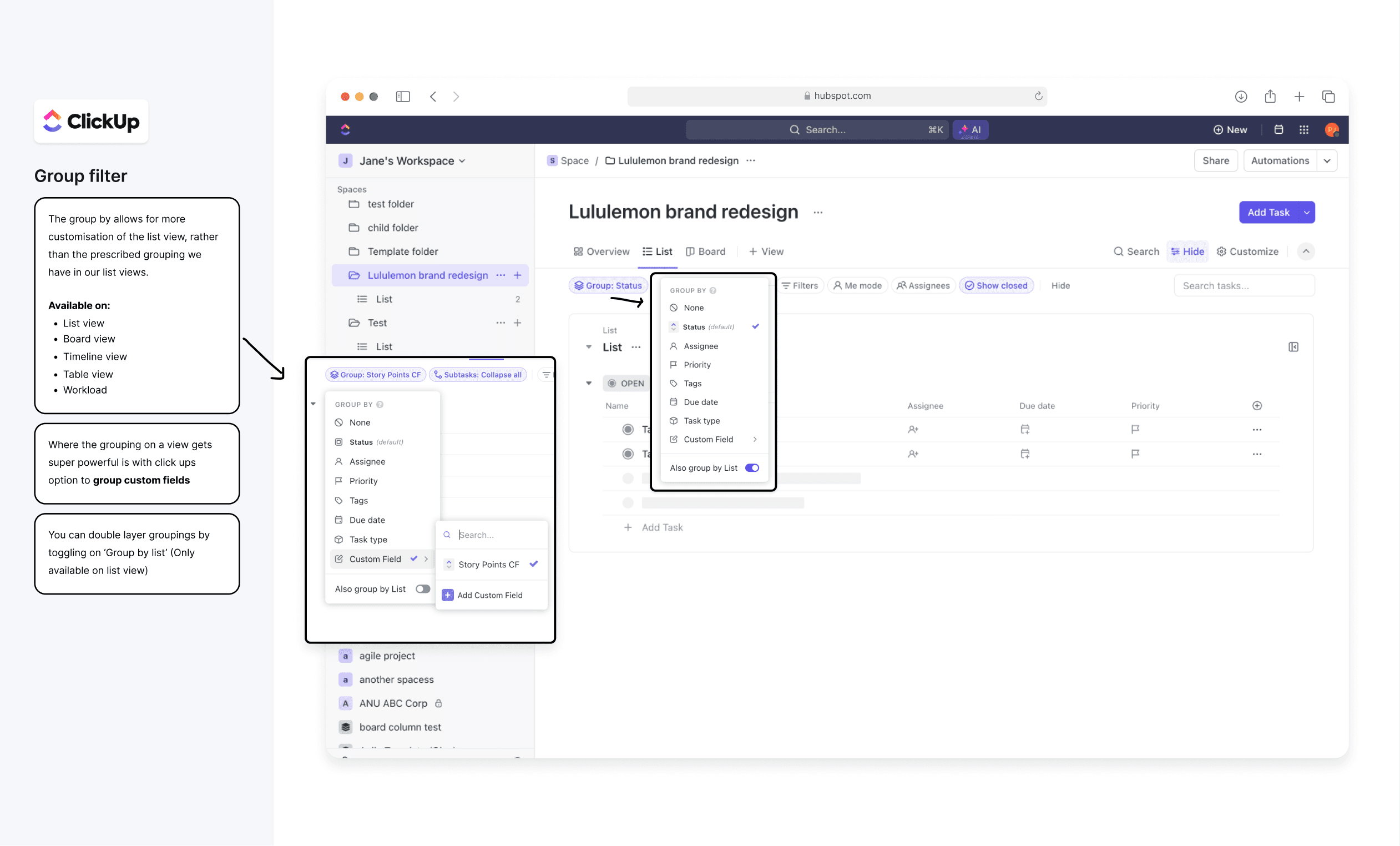The width and height of the screenshot is (1400, 846).
Task: Click the plus next to Lululemon brand redesign folder
Action: pos(518,275)
